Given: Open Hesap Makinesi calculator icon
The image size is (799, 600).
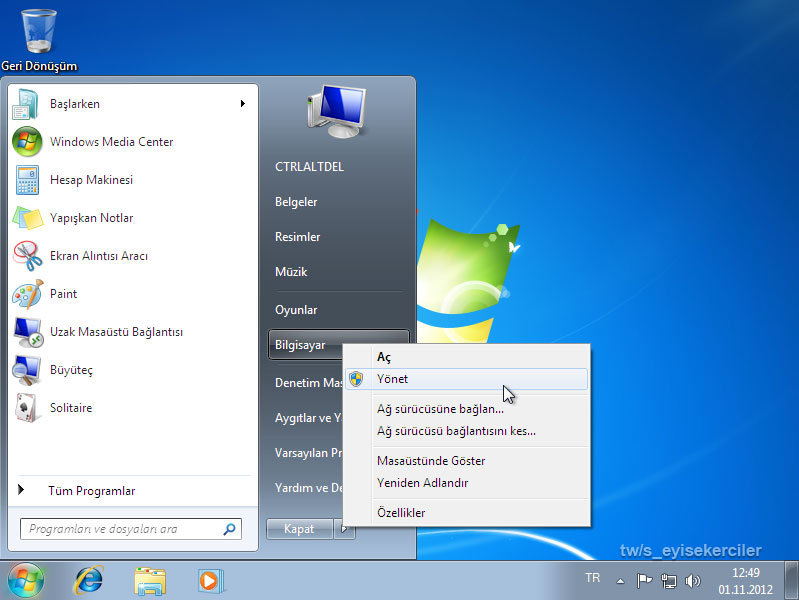Looking at the screenshot, I should [27, 179].
